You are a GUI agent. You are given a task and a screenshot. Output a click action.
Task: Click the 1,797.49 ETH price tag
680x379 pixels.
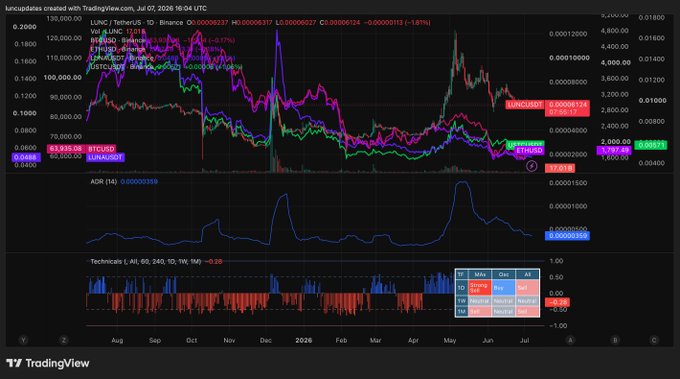614,150
